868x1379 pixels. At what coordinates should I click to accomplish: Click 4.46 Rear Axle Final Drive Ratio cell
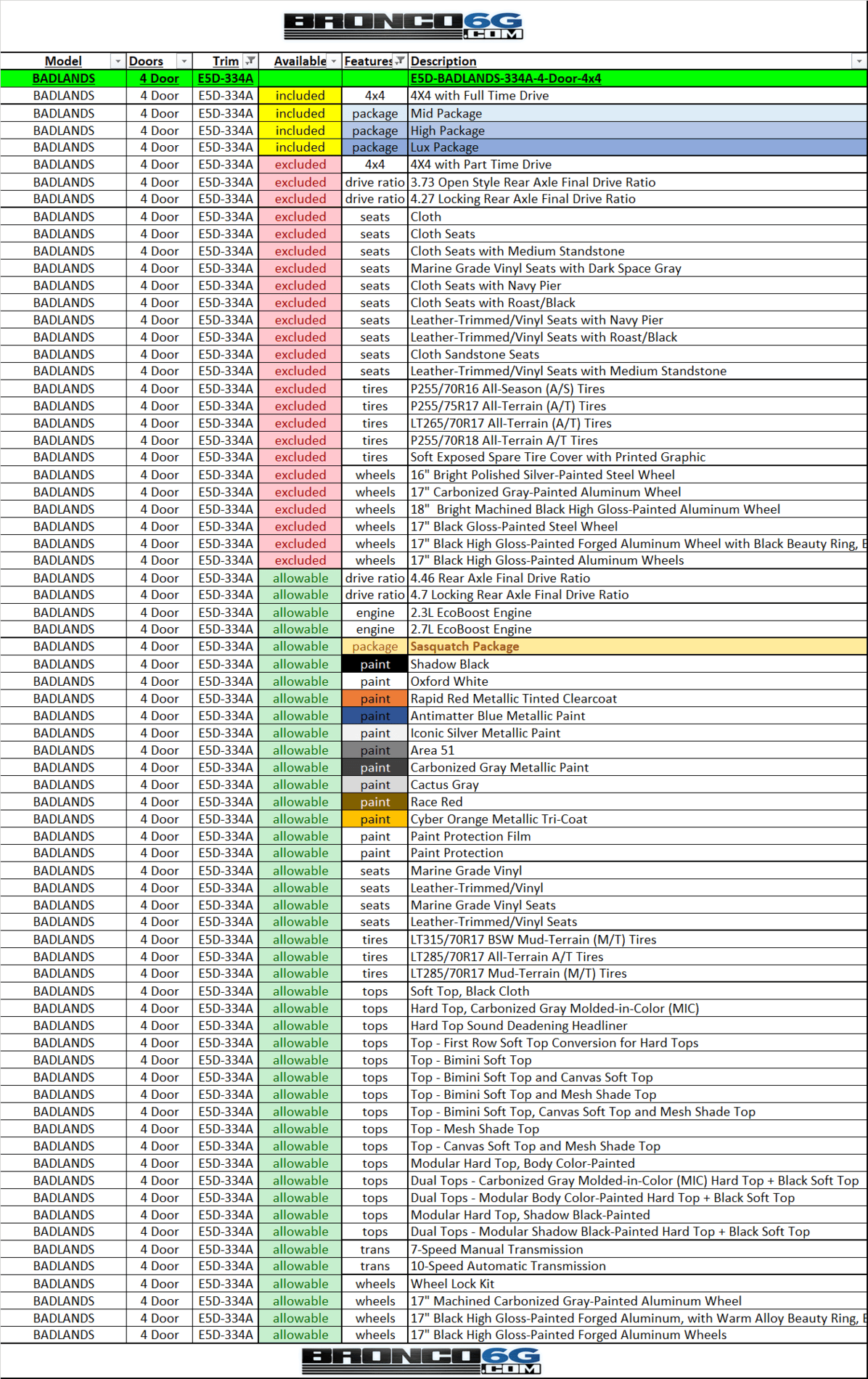point(638,578)
